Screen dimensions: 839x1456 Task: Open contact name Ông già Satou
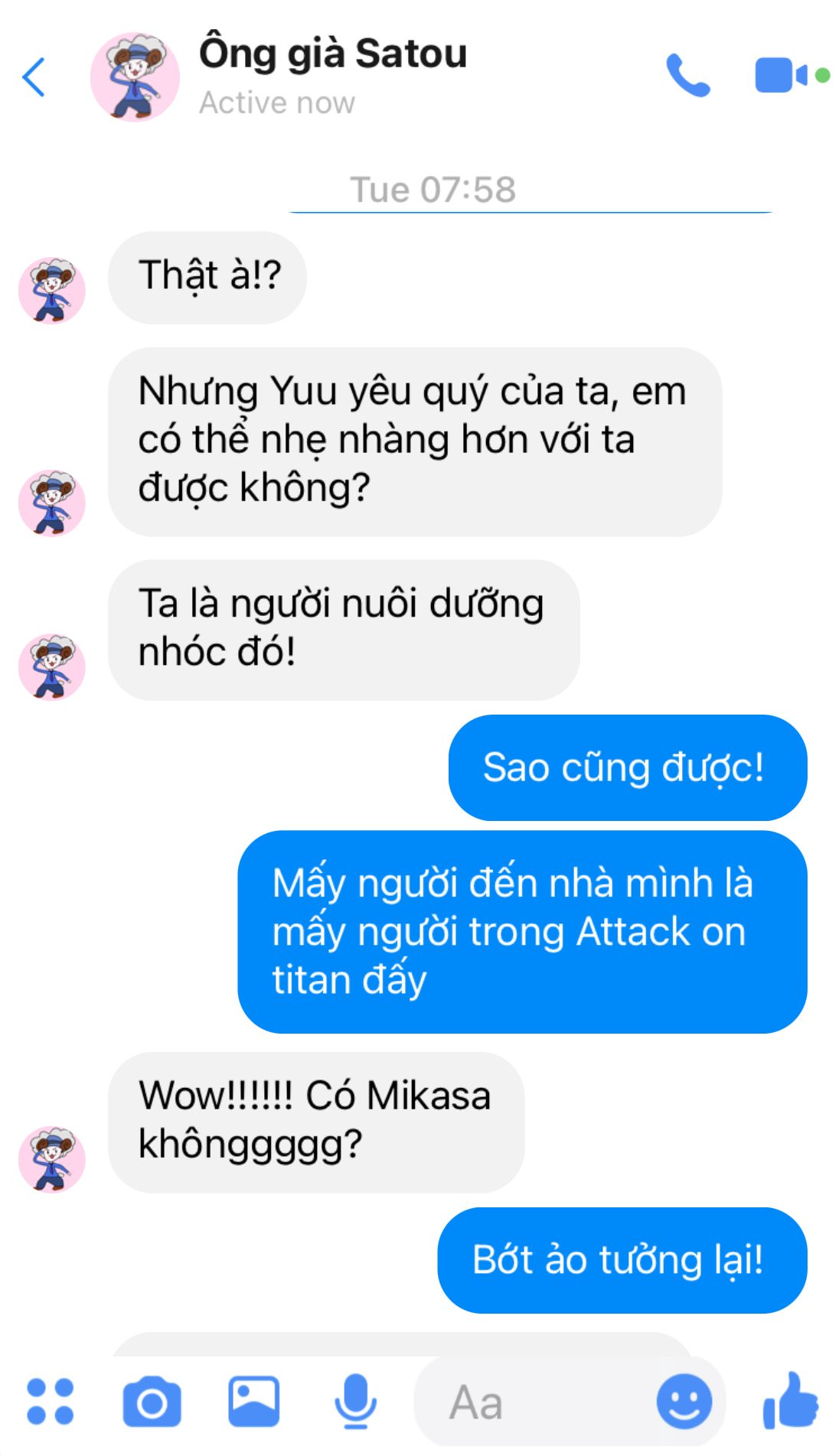point(333,54)
